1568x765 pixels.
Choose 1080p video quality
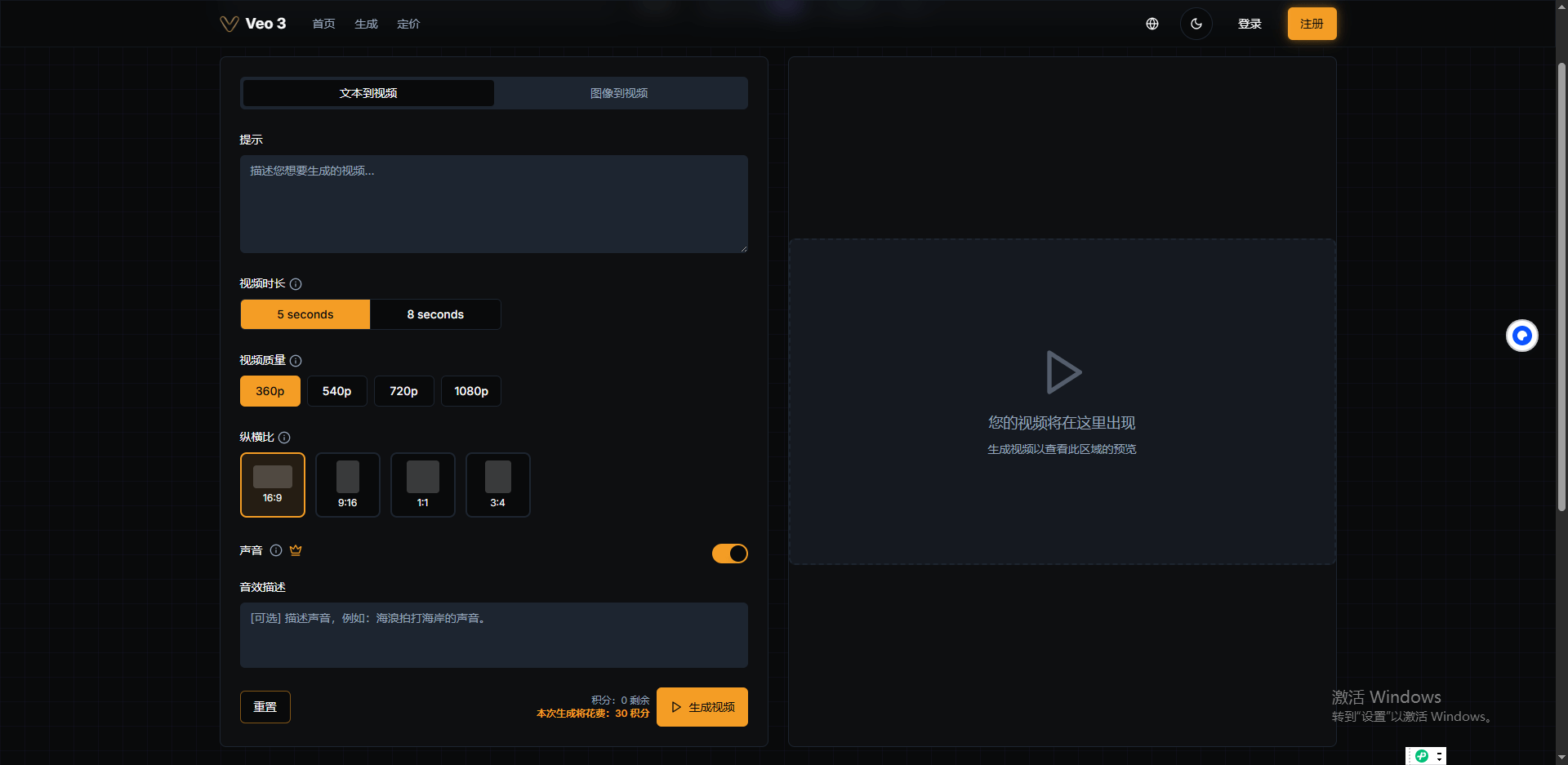click(471, 391)
